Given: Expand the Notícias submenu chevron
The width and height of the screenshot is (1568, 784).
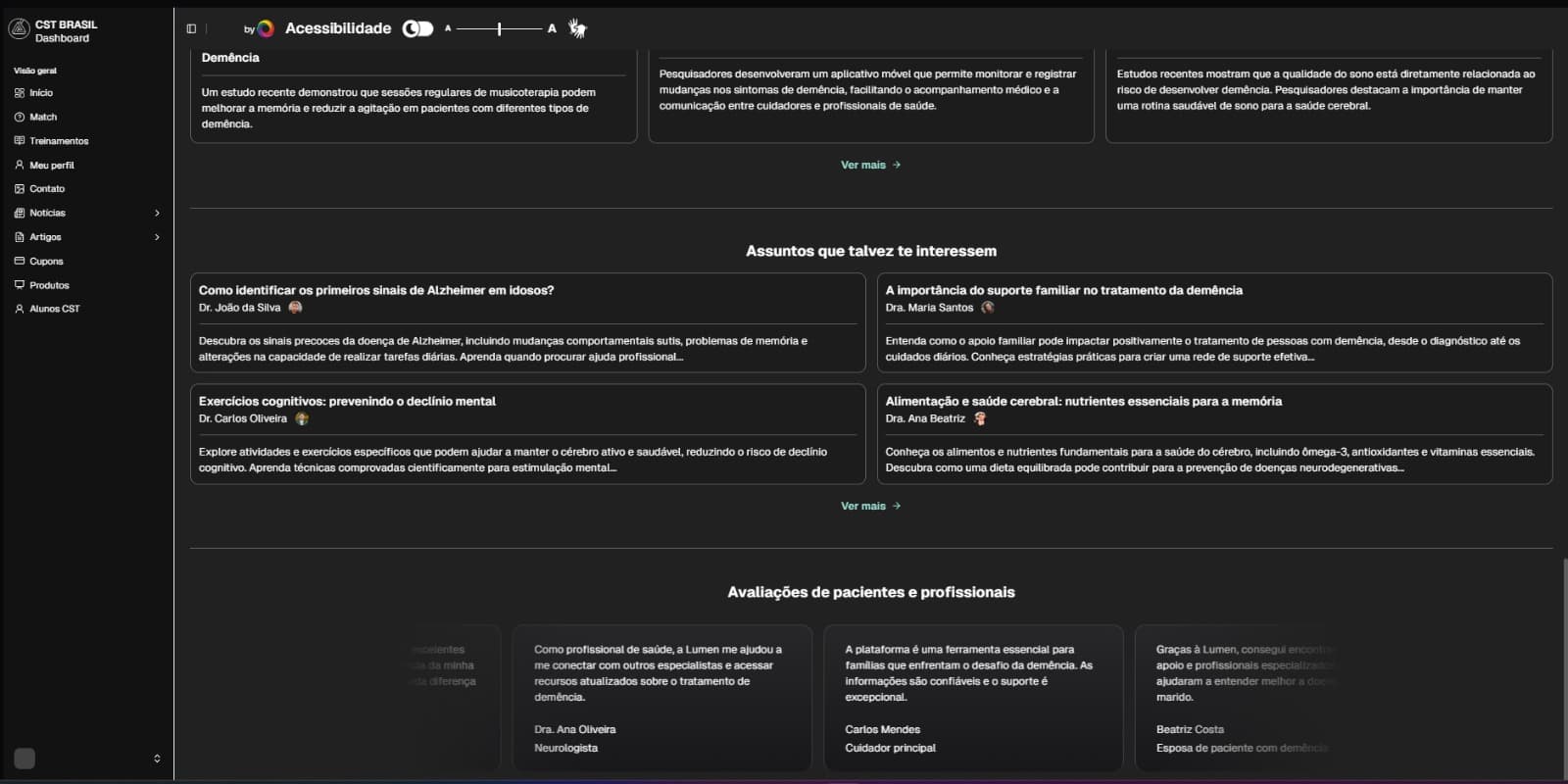Looking at the screenshot, I should pyautogui.click(x=157, y=213).
